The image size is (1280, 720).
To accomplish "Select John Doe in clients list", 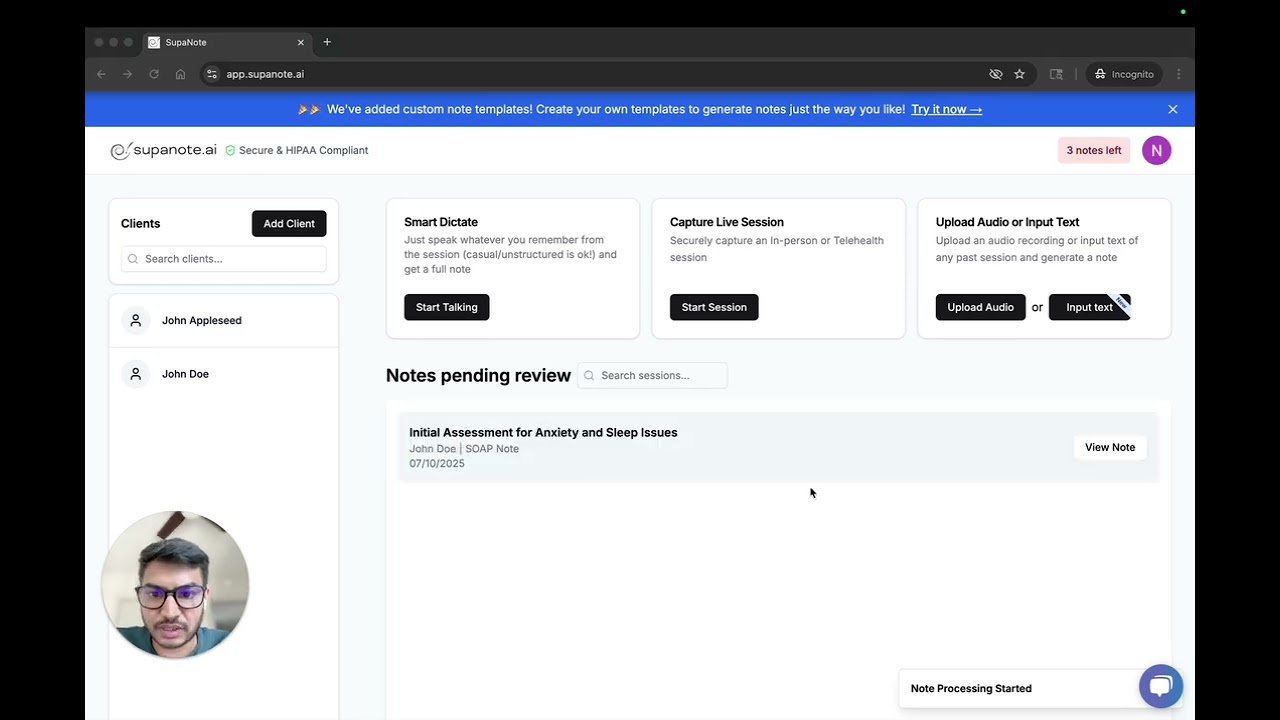I will pos(185,374).
